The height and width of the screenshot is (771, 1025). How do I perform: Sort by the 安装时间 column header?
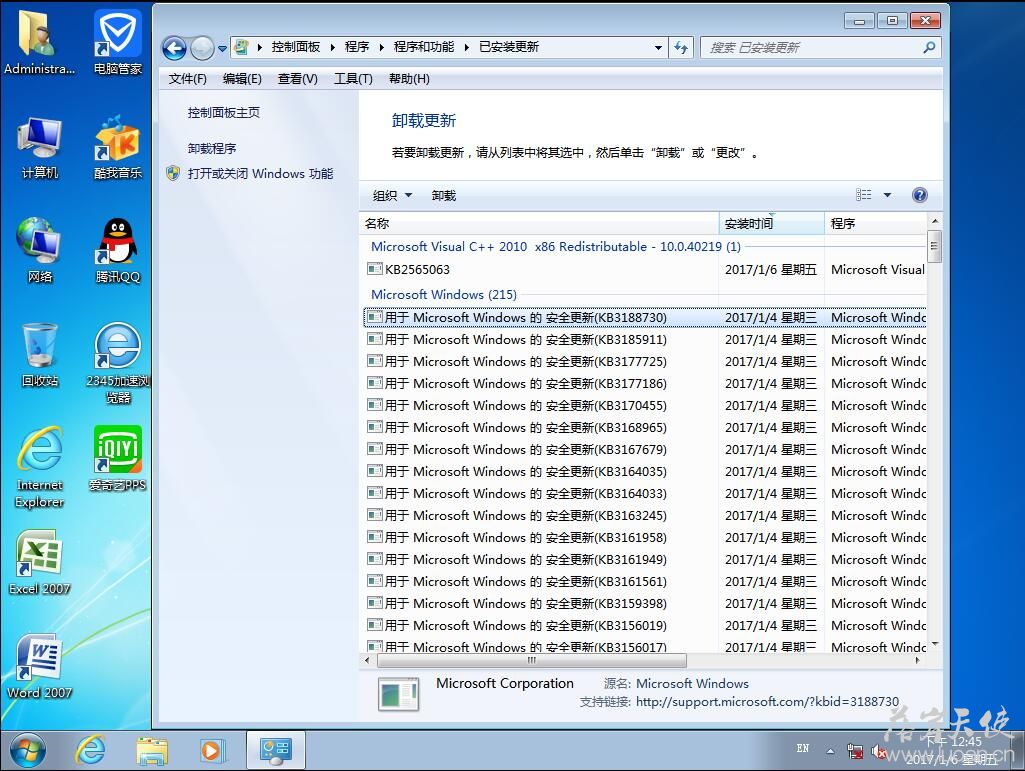click(x=772, y=224)
